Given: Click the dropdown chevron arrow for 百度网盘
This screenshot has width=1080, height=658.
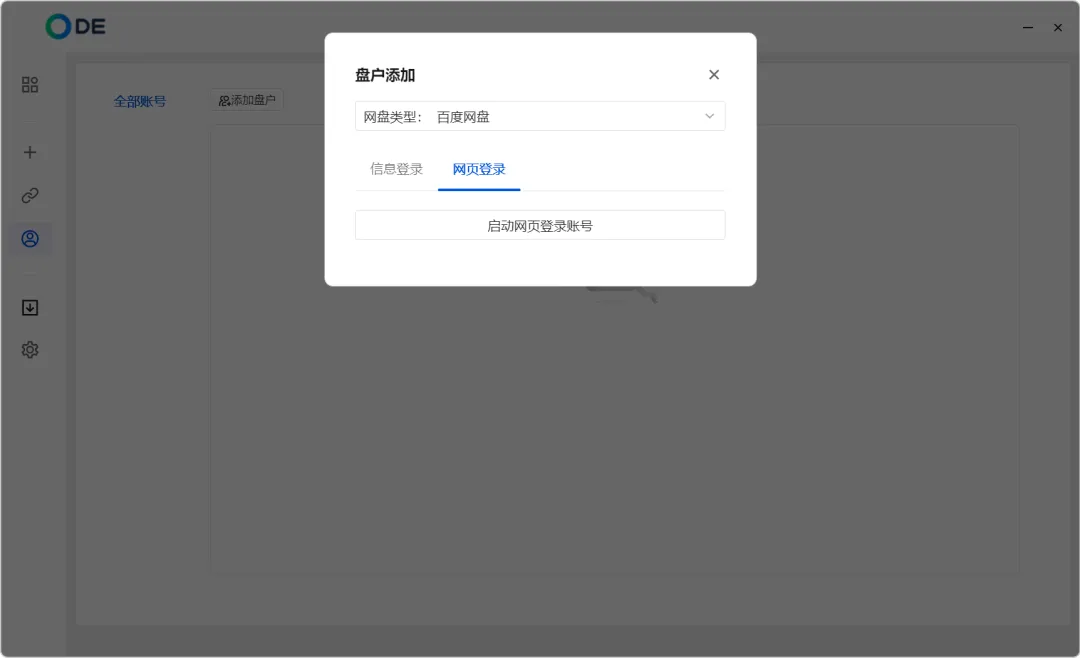Looking at the screenshot, I should [x=709, y=116].
